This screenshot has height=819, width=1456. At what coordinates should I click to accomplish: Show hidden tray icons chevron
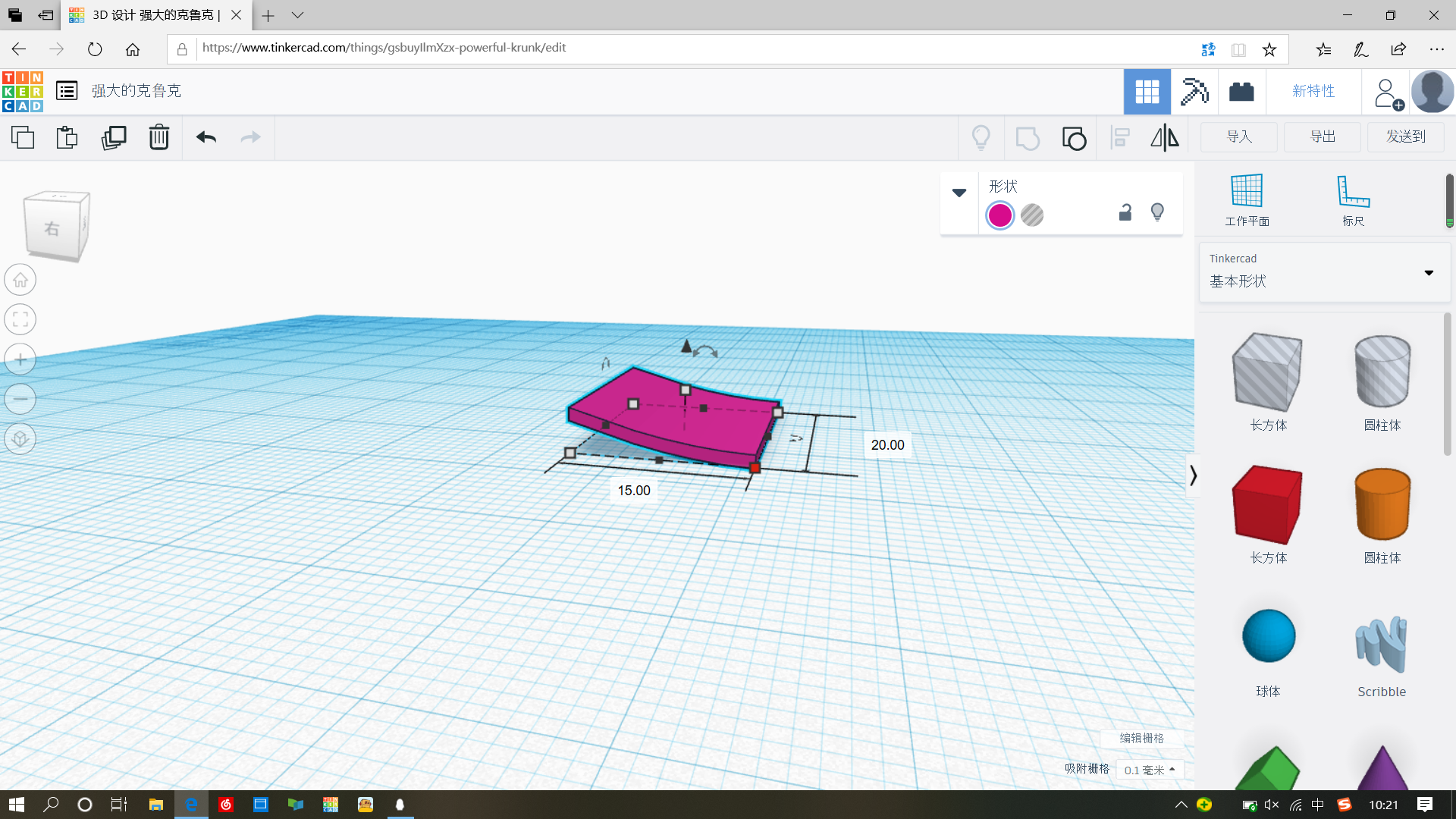click(x=1181, y=805)
